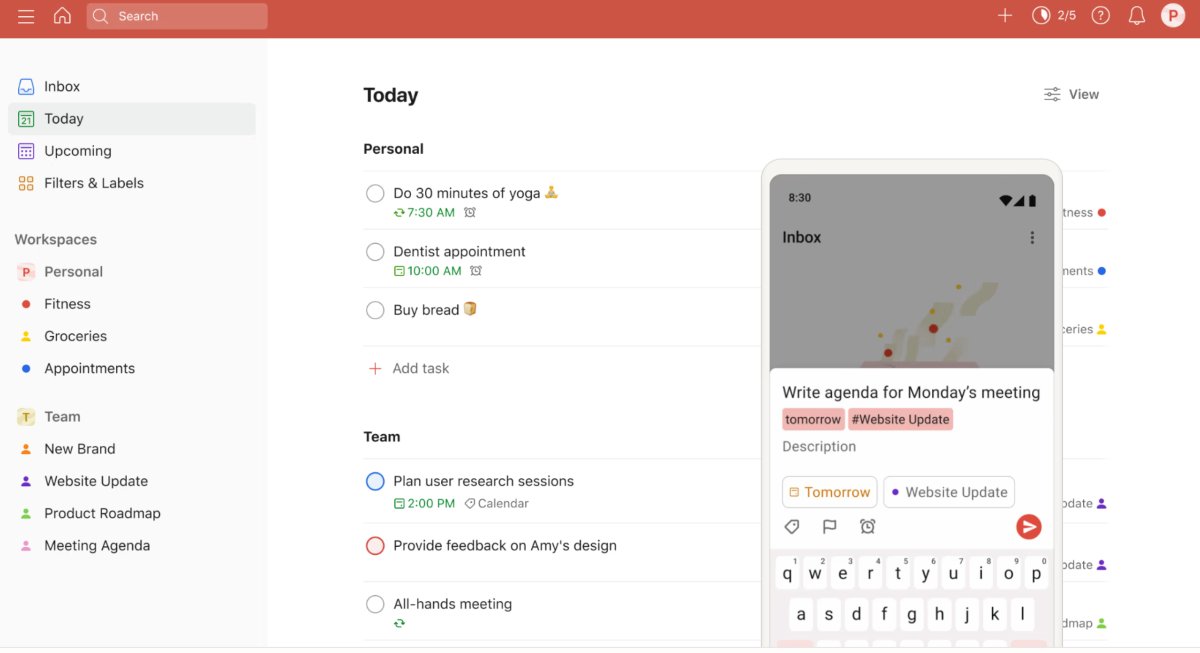Tap the q key on phone keyboard

(788, 573)
